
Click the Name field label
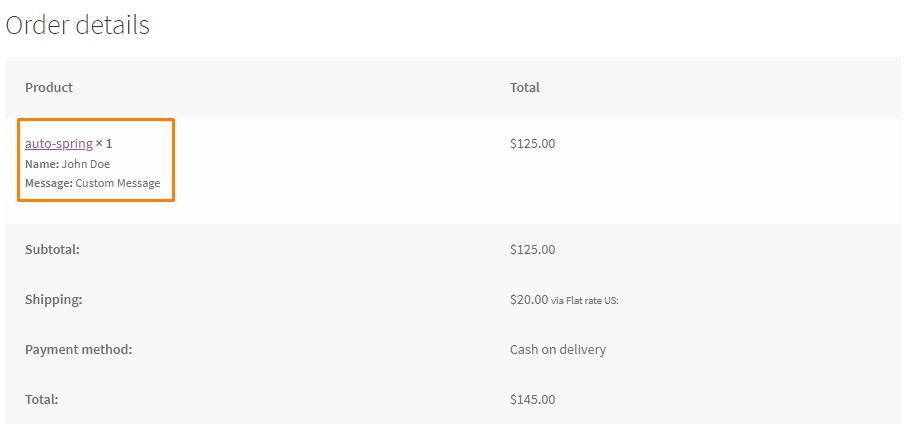42,164
